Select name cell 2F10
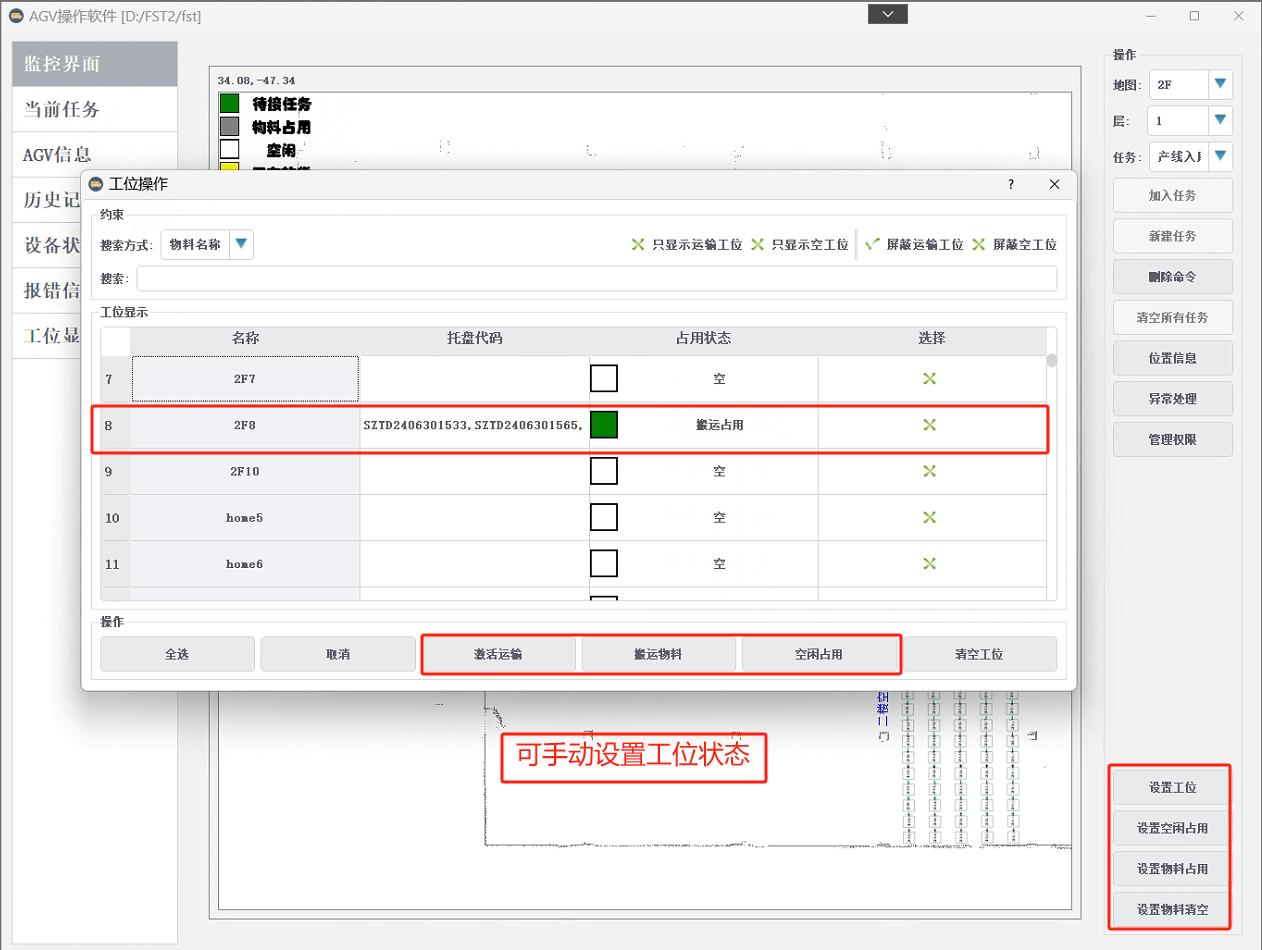The width and height of the screenshot is (1262, 950). coord(245,471)
